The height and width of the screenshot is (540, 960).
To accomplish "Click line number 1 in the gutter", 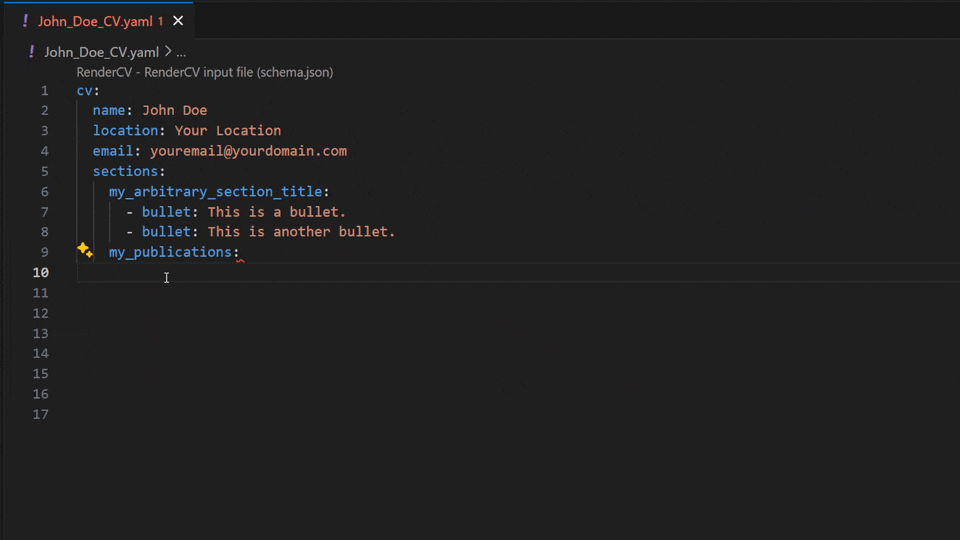I will [x=44, y=91].
